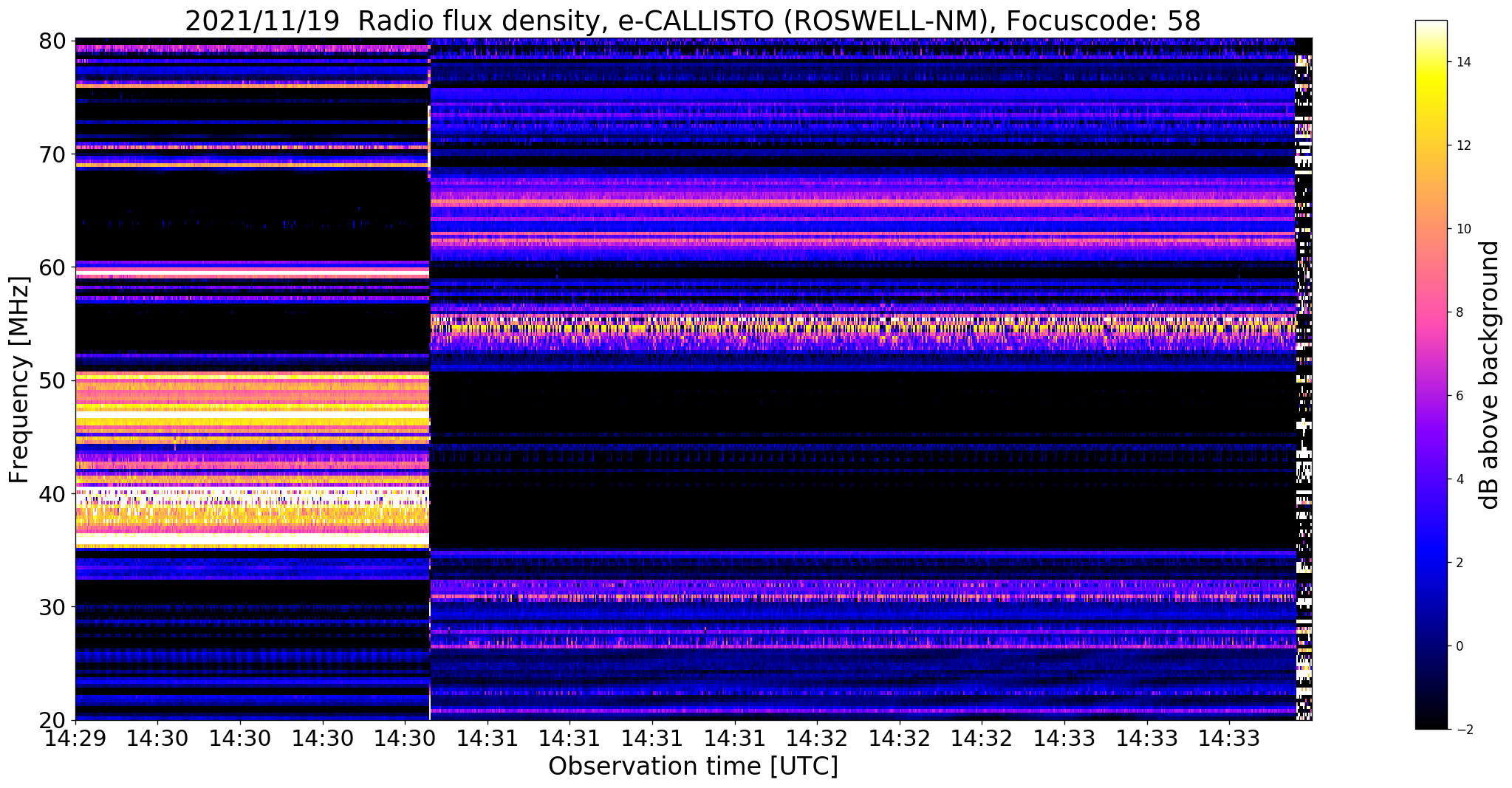Click the 'Frequency [MHz]' axis label

pyautogui.click(x=19, y=380)
